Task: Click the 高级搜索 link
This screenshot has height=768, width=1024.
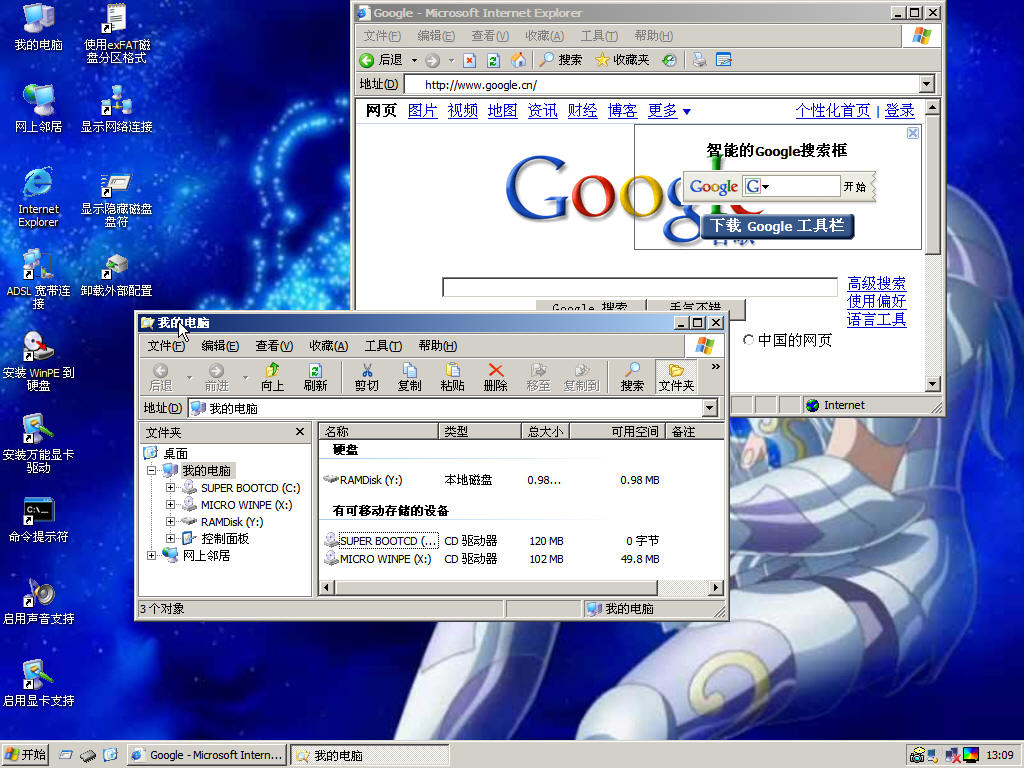Action: pyautogui.click(x=876, y=283)
